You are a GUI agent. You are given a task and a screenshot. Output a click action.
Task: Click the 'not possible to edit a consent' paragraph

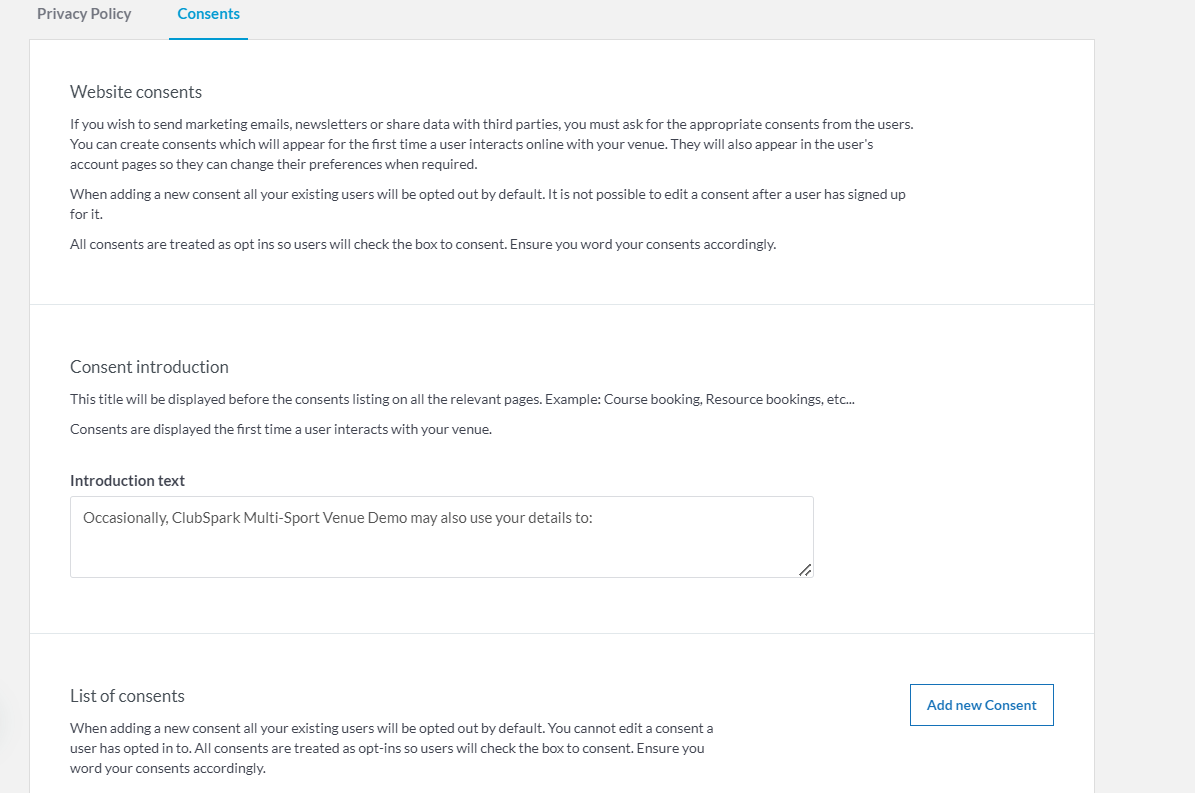[x=487, y=204]
